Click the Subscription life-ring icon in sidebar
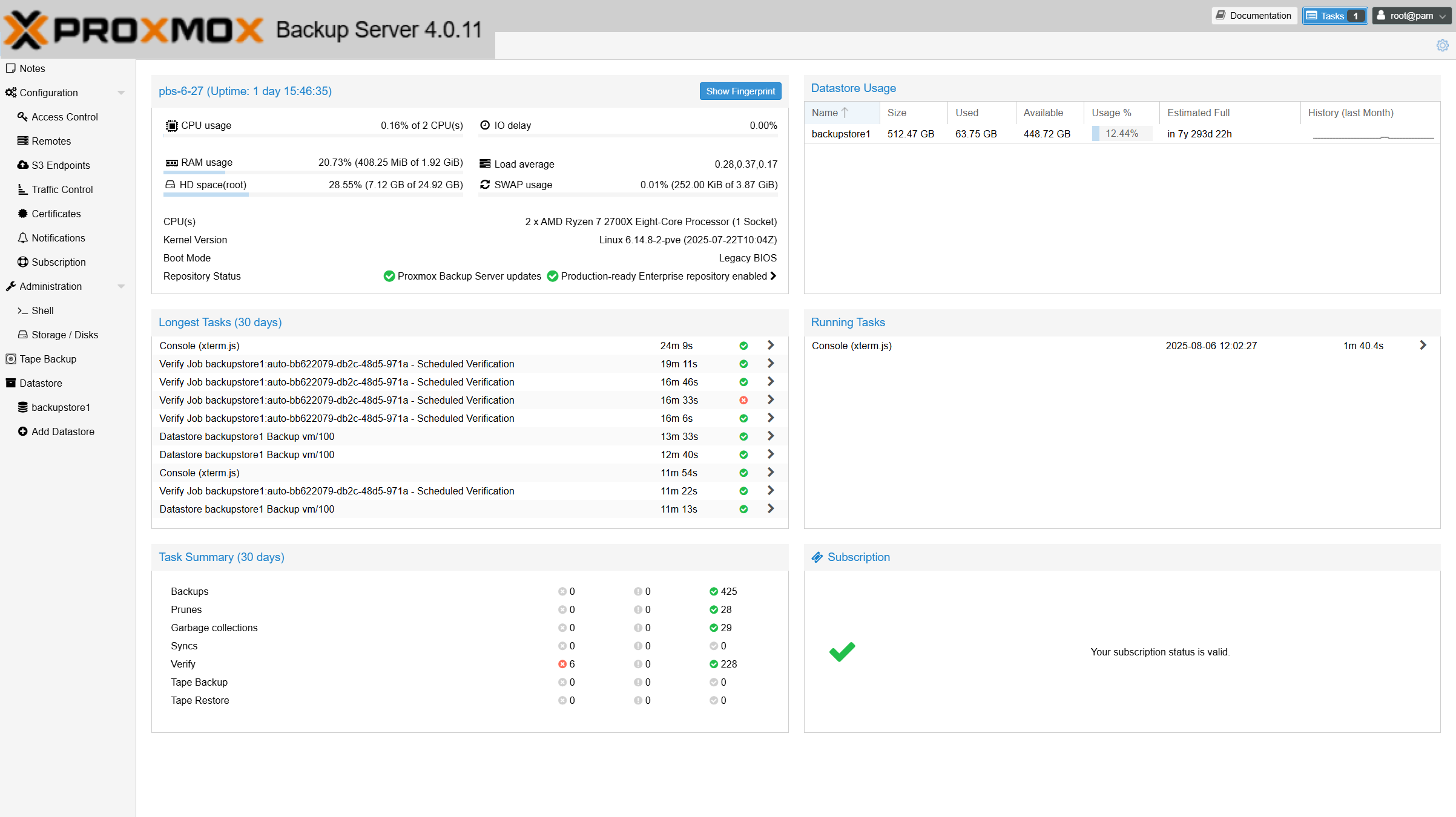The width and height of the screenshot is (1456, 817). pos(23,262)
